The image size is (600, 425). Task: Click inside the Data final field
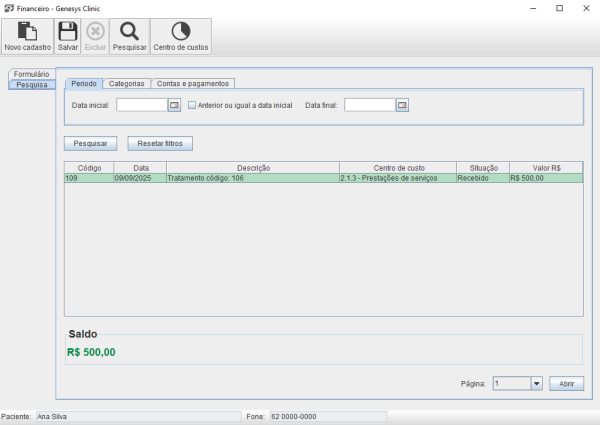pyautogui.click(x=369, y=104)
